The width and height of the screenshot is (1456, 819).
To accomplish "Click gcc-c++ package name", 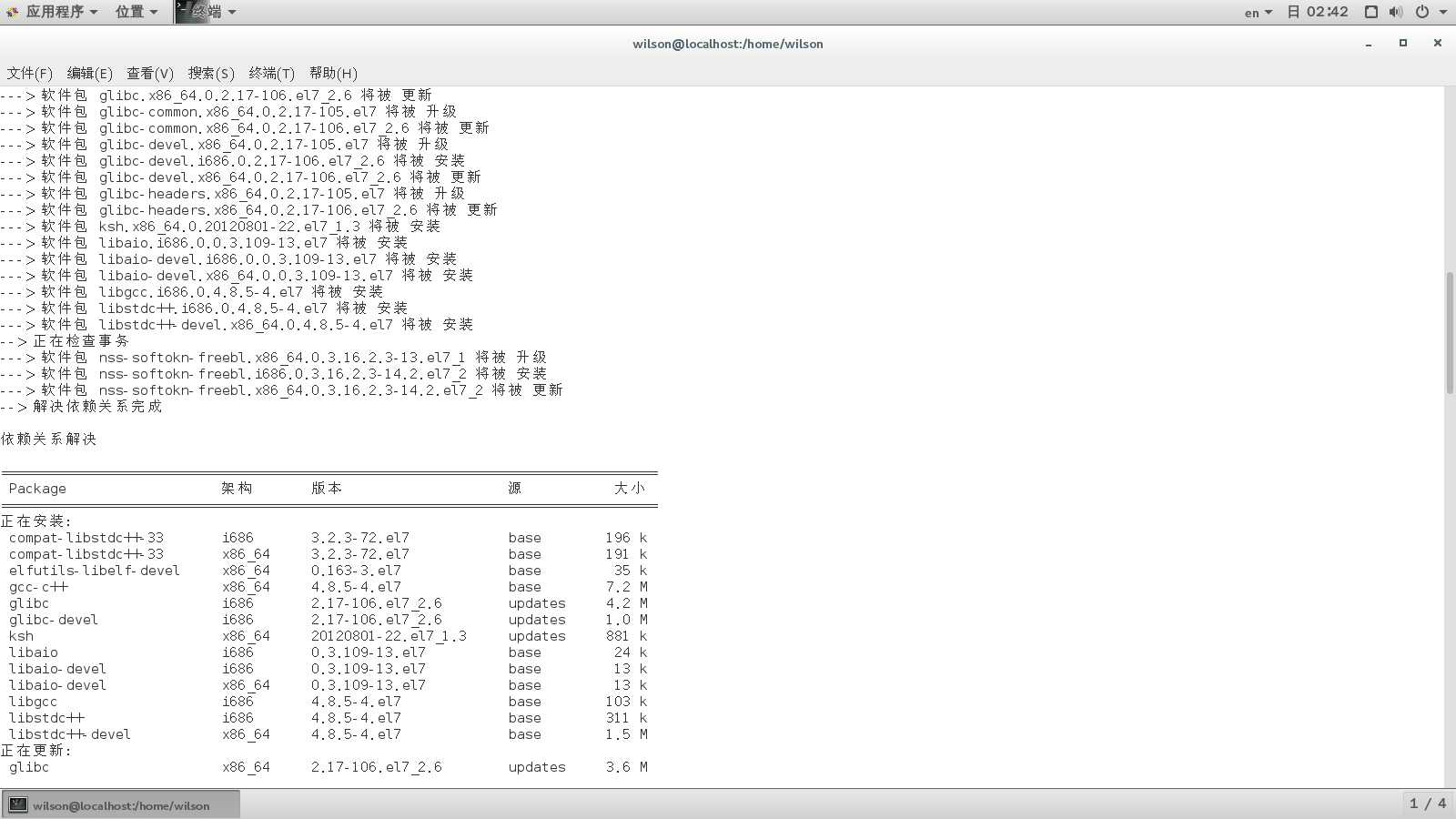I will point(38,587).
